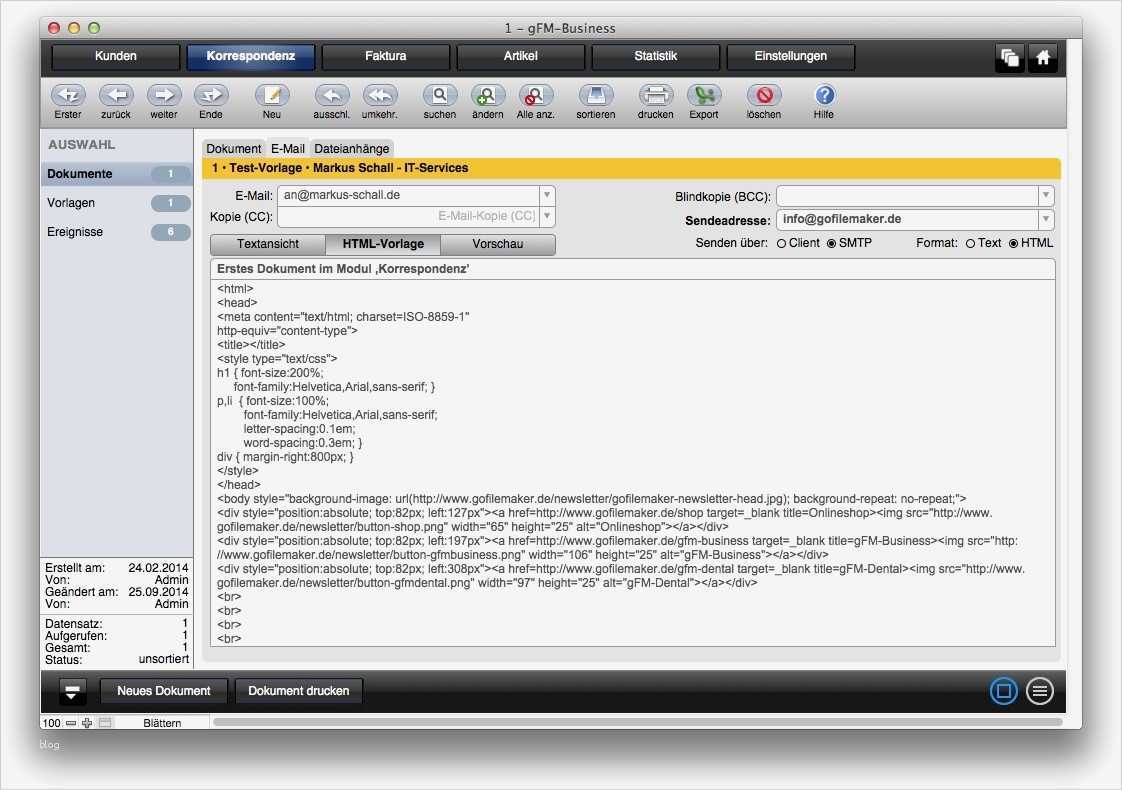Click inside the HTML source code area

point(633,463)
